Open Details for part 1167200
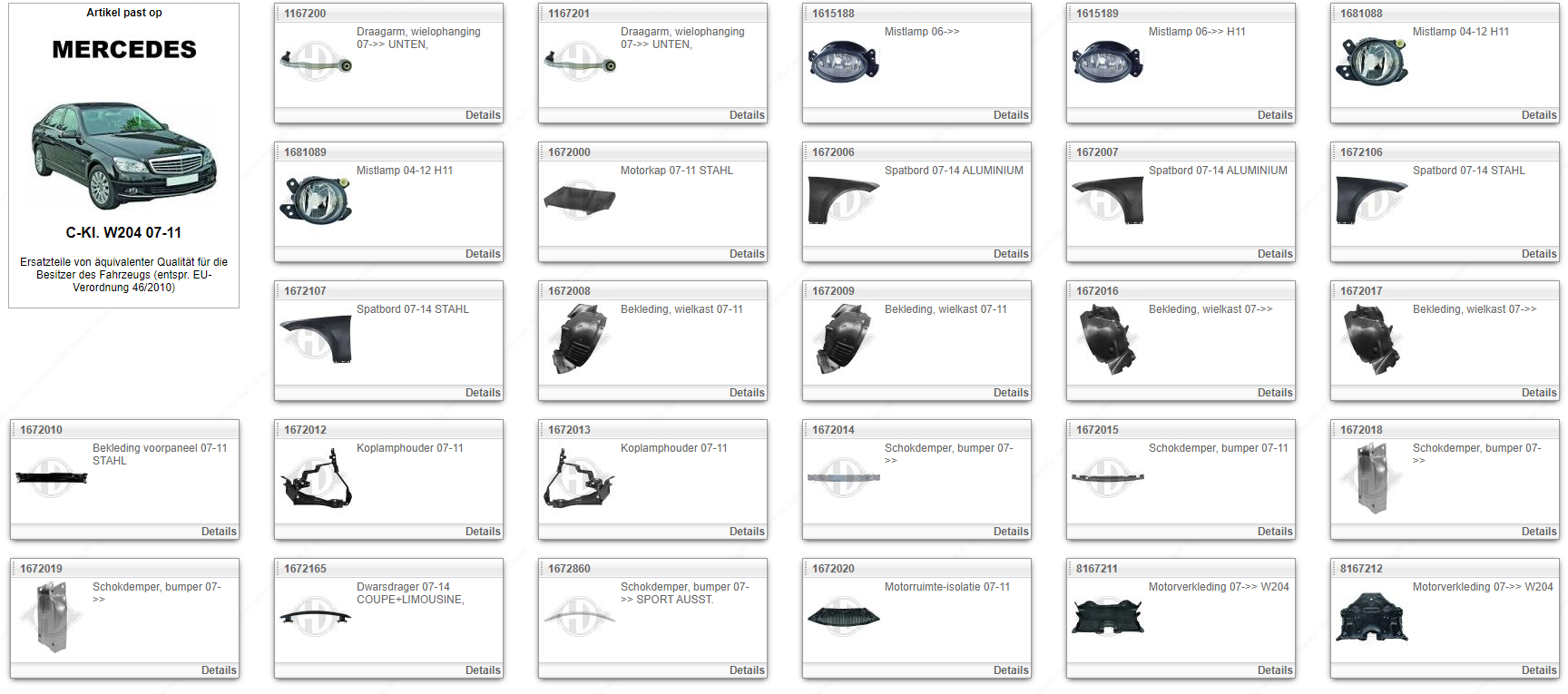This screenshot has height=694, width=1568. pos(483,115)
